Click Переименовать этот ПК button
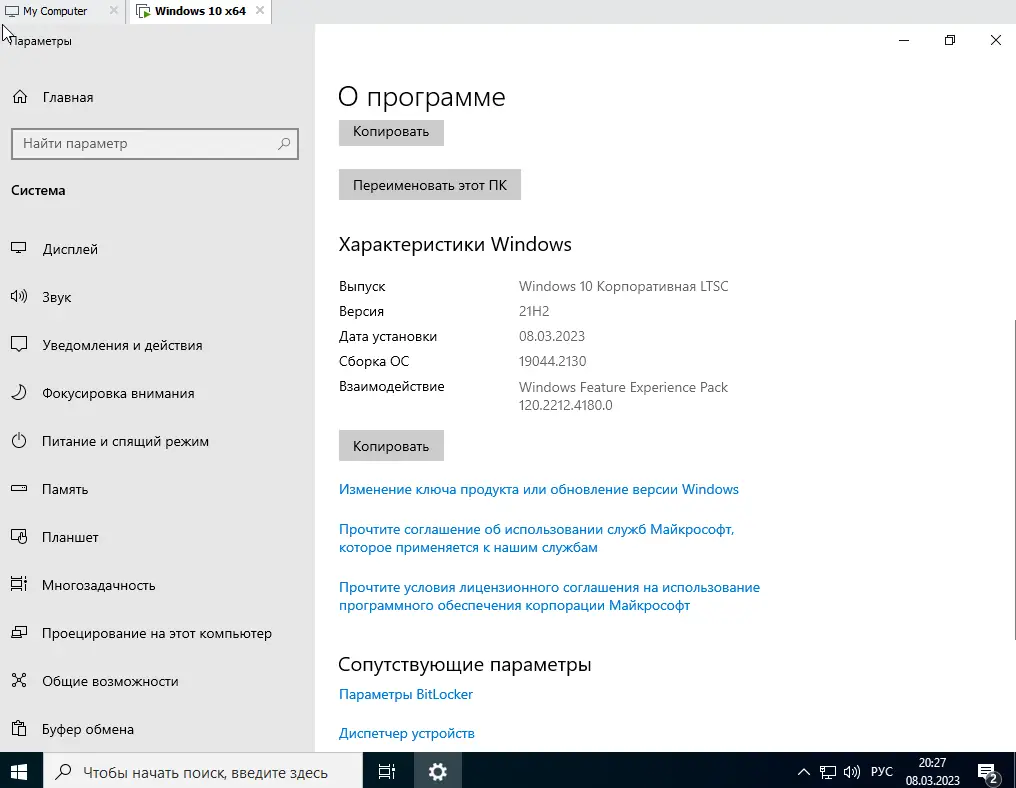 pyautogui.click(x=430, y=185)
